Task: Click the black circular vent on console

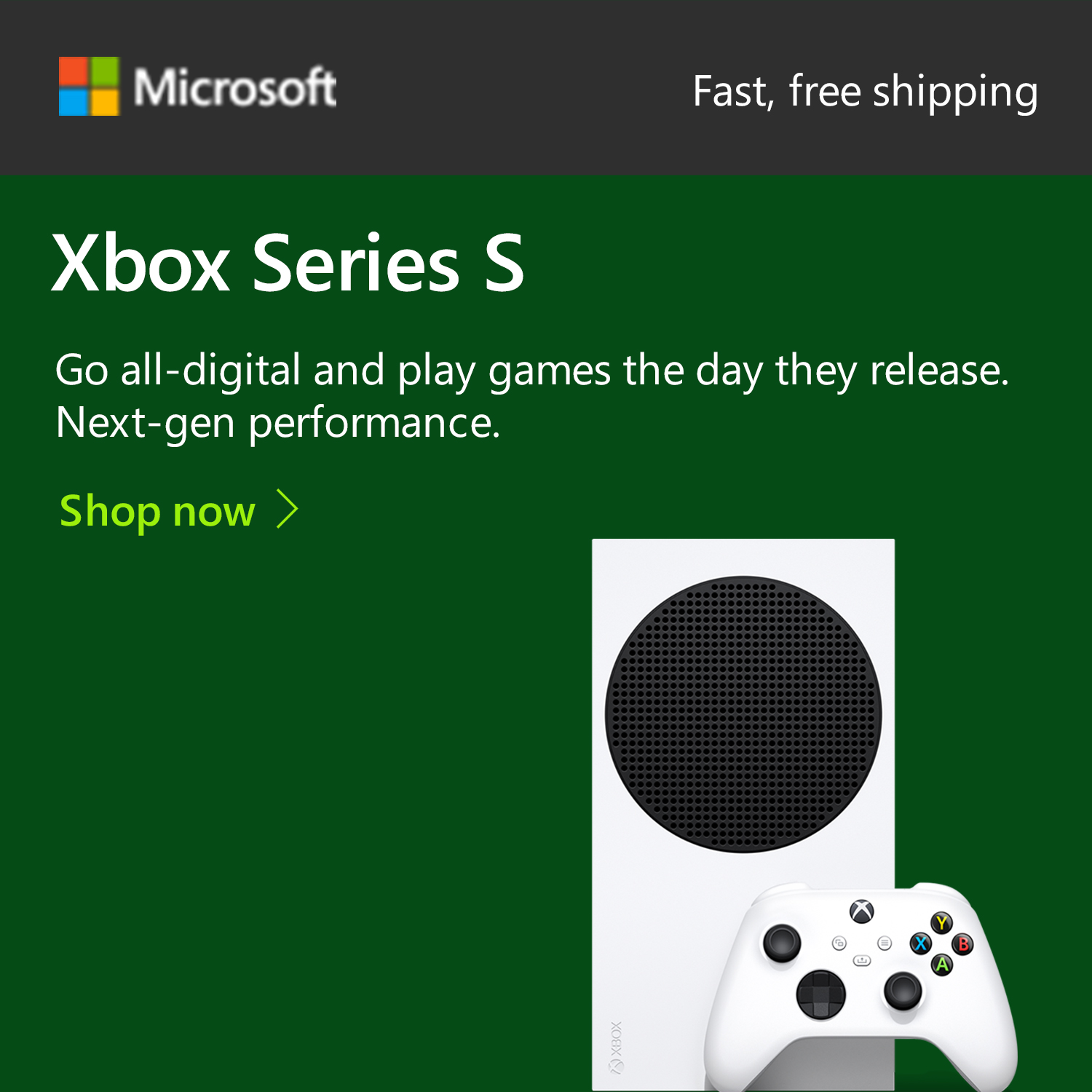Action: pos(743,714)
